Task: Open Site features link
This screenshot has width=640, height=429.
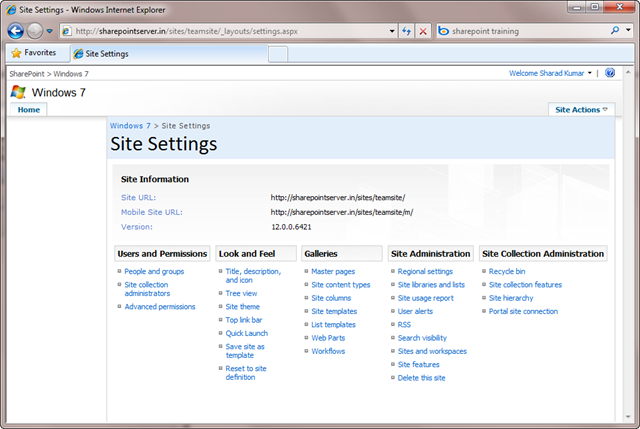Action: [x=418, y=365]
